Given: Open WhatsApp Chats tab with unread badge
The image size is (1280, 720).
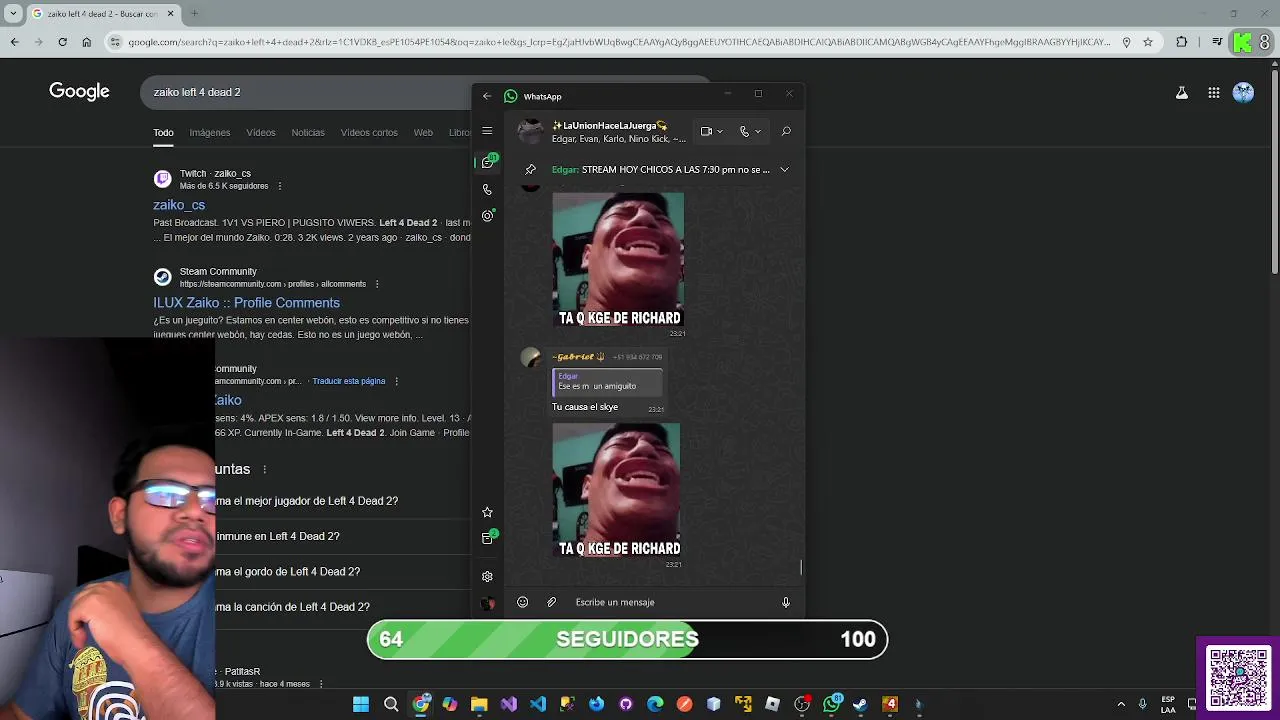Looking at the screenshot, I should click(488, 162).
